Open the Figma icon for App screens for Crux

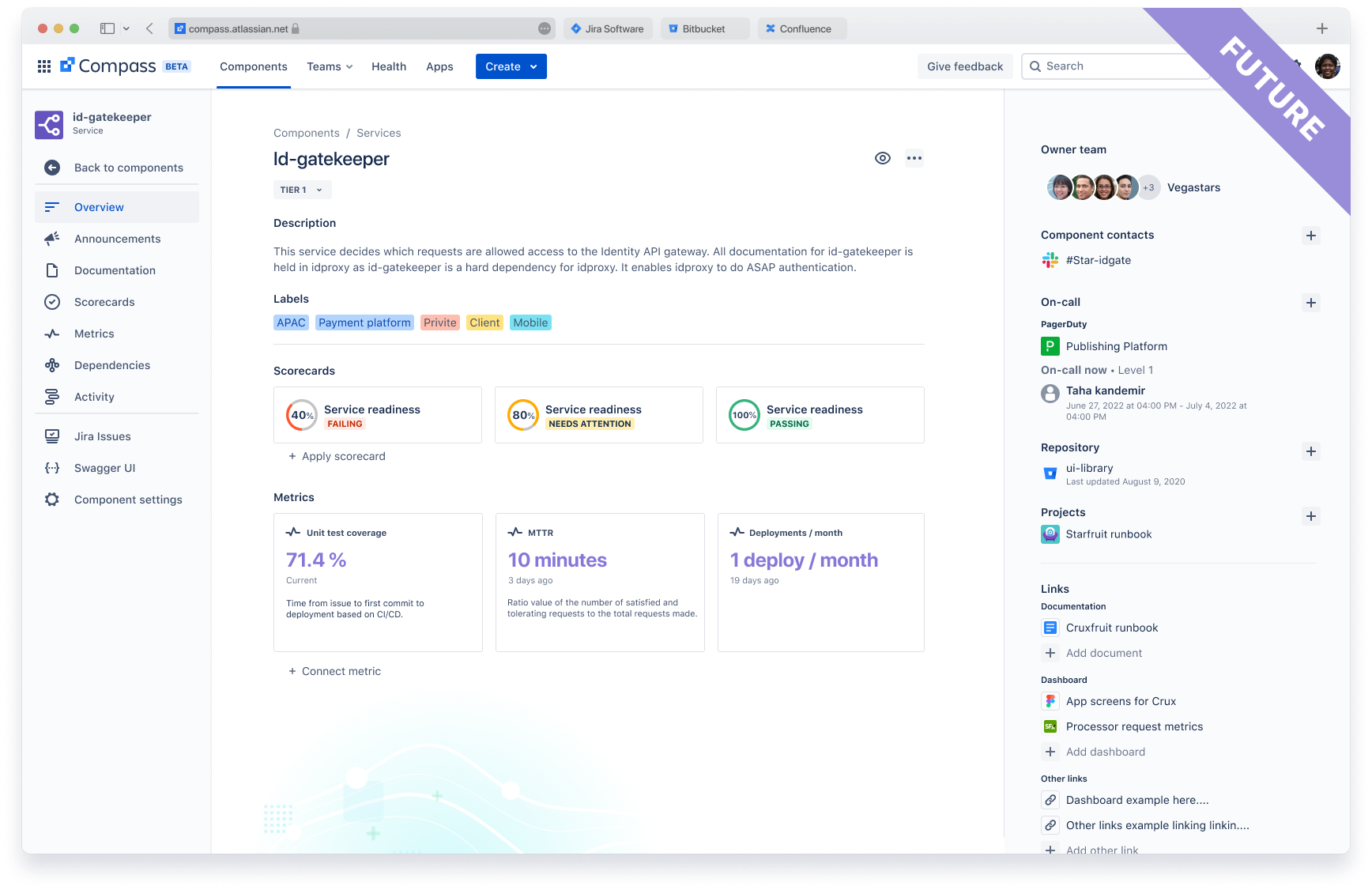pos(1050,700)
